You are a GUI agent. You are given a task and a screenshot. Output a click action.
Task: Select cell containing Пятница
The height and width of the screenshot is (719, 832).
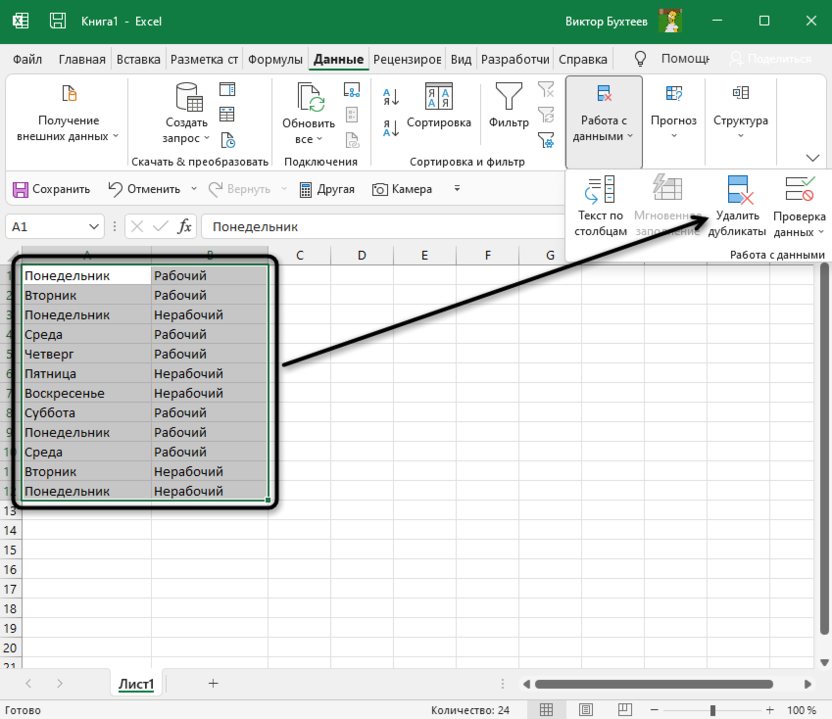pos(86,374)
